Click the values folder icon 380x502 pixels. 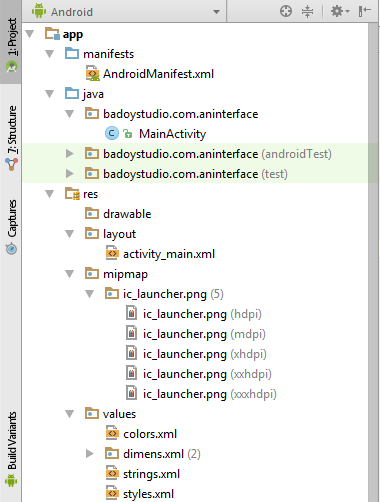click(92, 413)
